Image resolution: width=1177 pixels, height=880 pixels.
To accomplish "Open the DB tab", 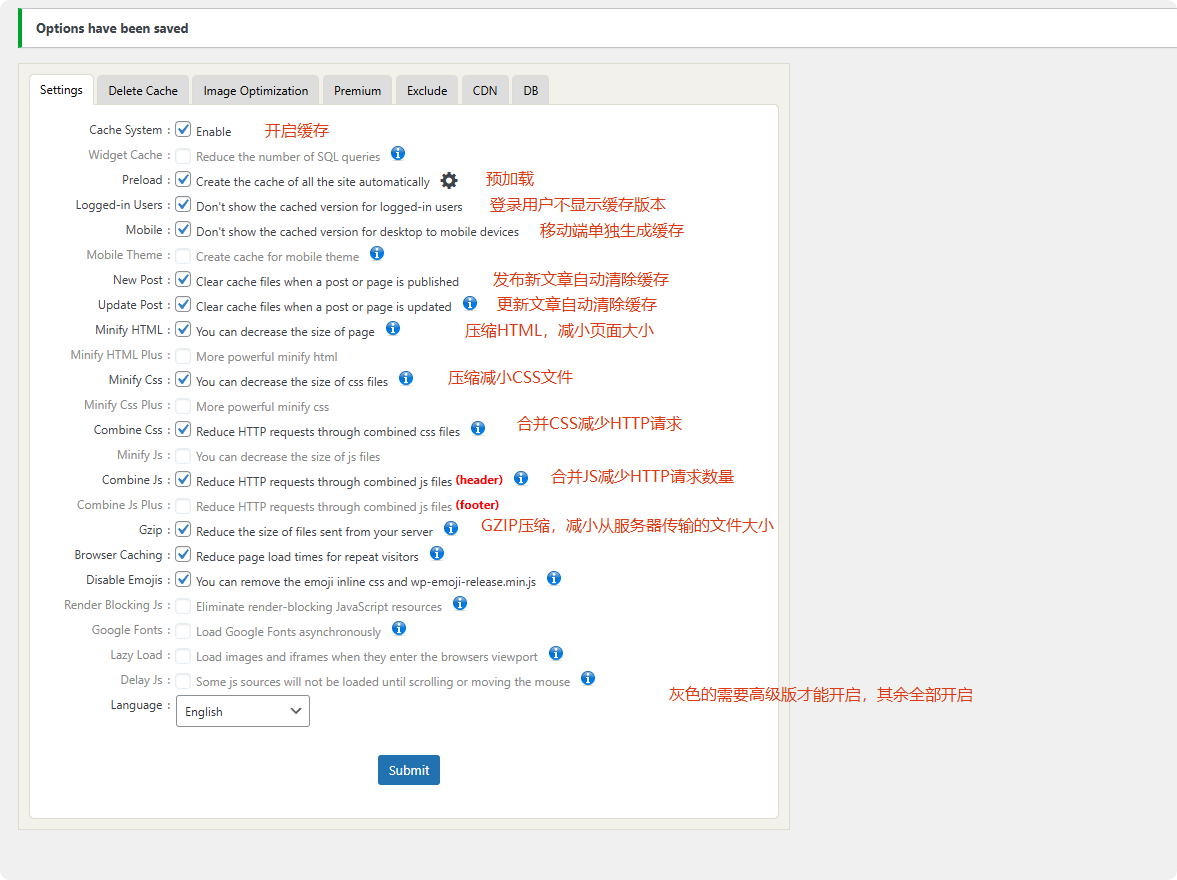I will [x=531, y=91].
